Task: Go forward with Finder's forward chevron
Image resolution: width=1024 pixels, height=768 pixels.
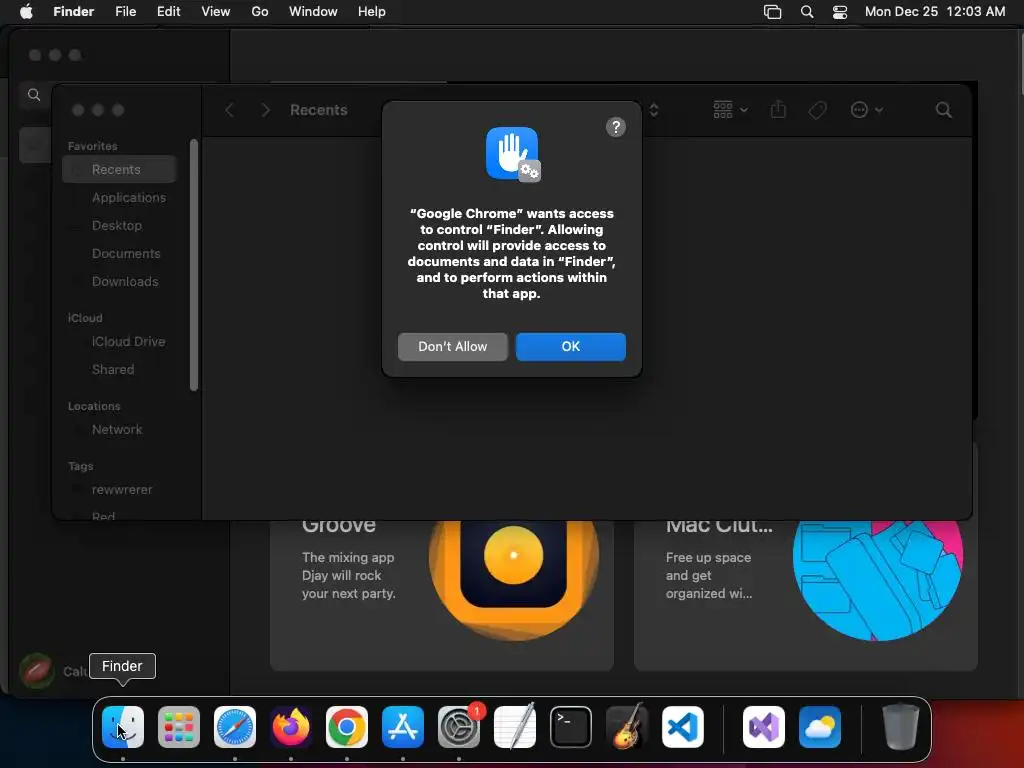Action: tap(265, 110)
